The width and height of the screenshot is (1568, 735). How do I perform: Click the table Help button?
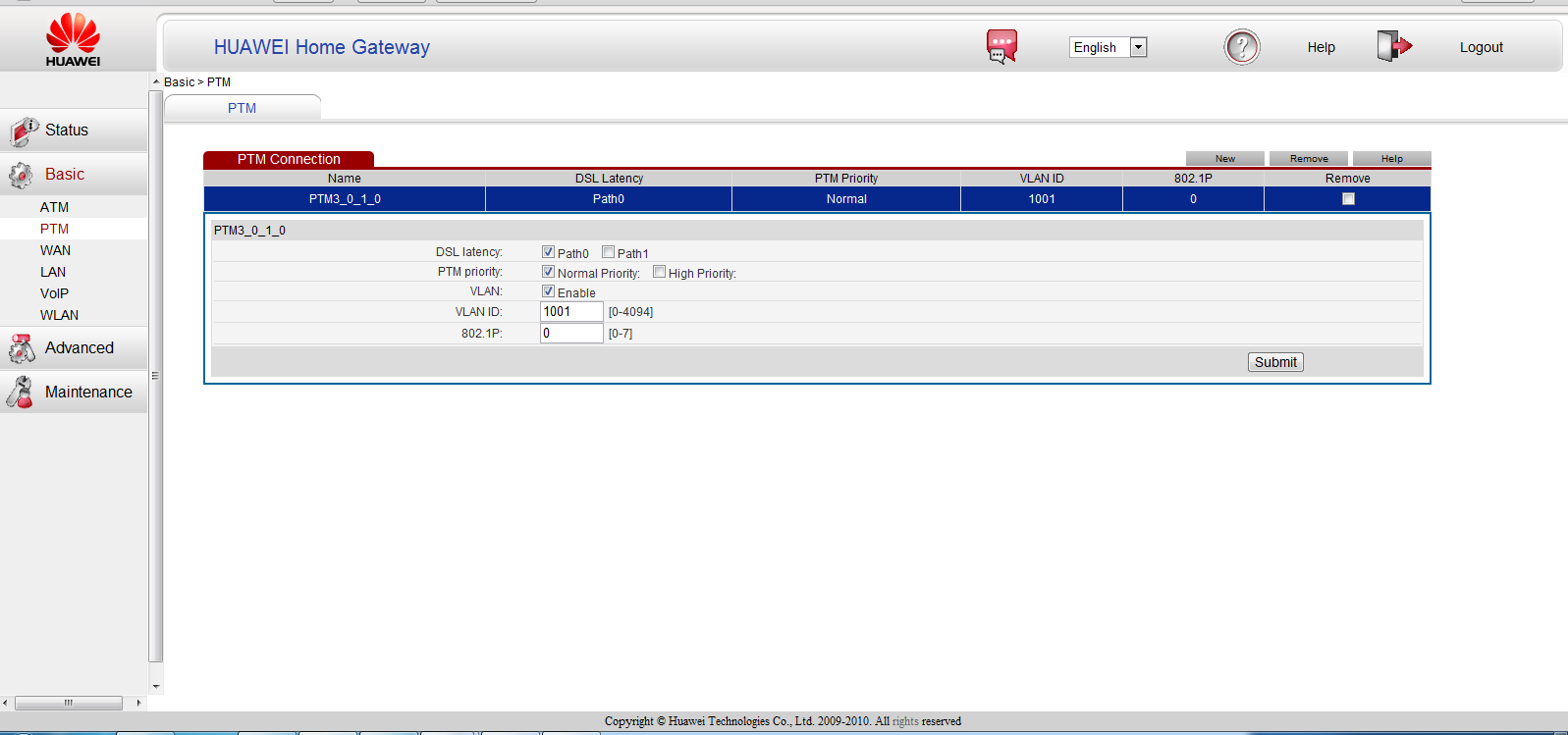(x=1392, y=159)
